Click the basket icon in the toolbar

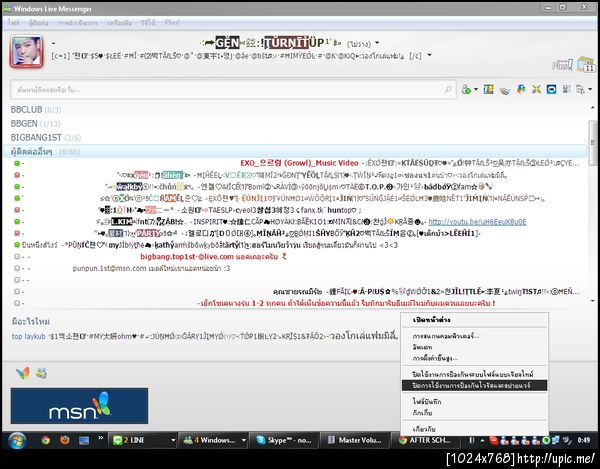coord(505,90)
